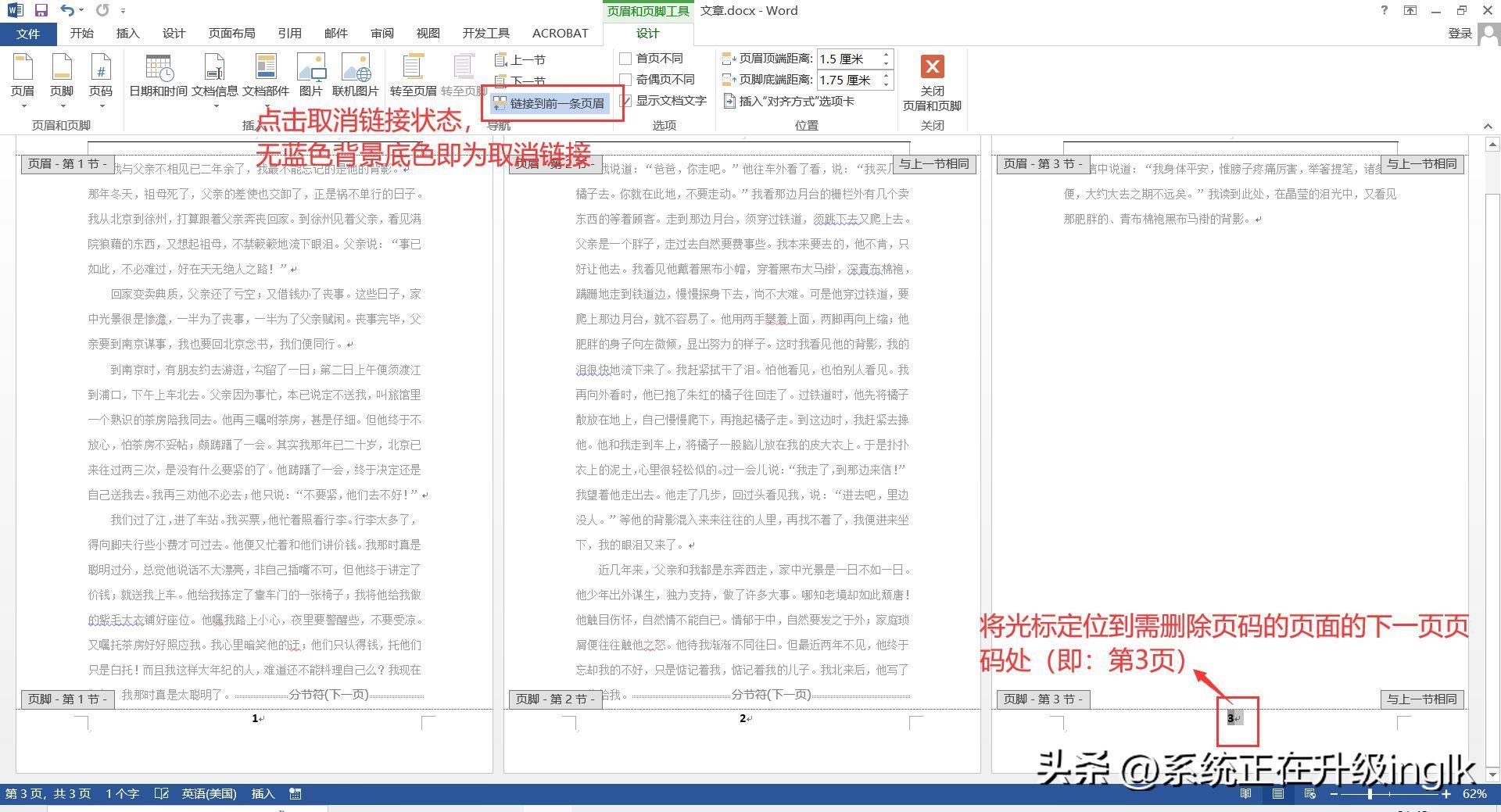Open zoom dialog via 62% level

(1474, 793)
